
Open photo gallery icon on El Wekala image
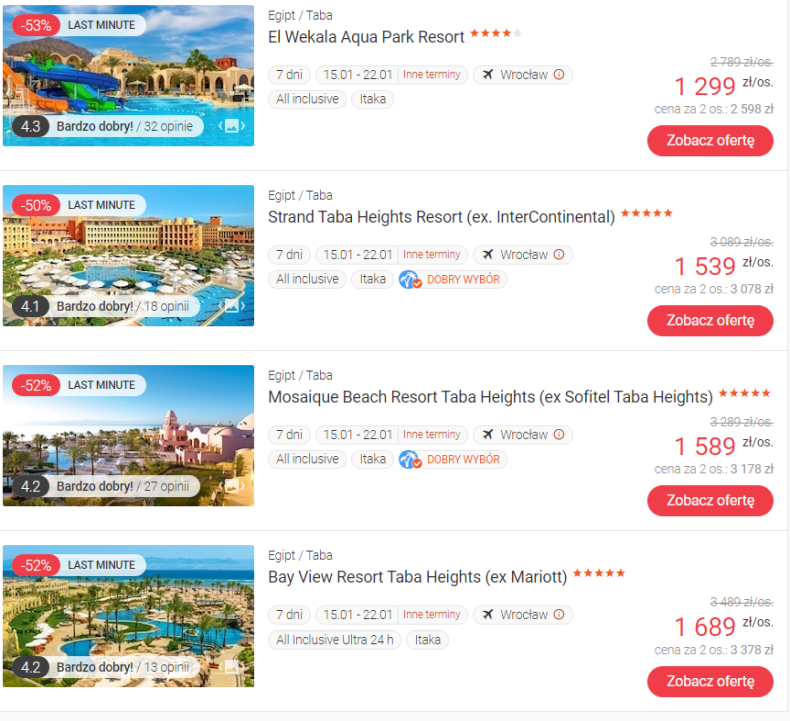pos(232,126)
